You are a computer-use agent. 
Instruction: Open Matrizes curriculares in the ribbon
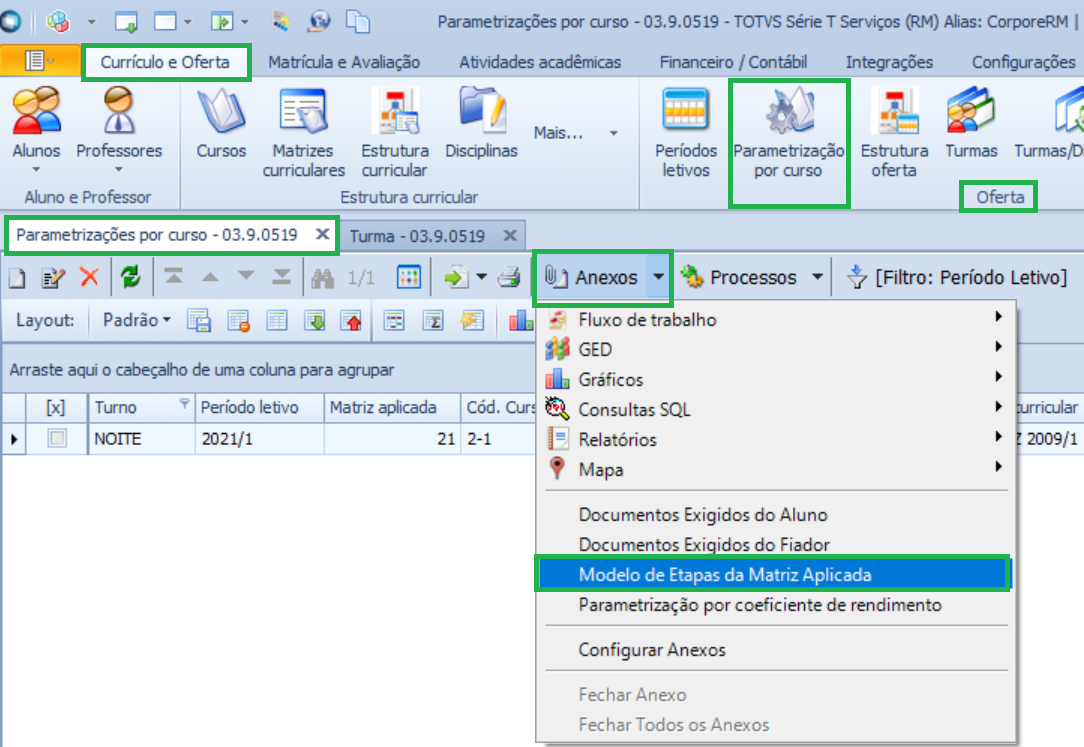[303, 133]
